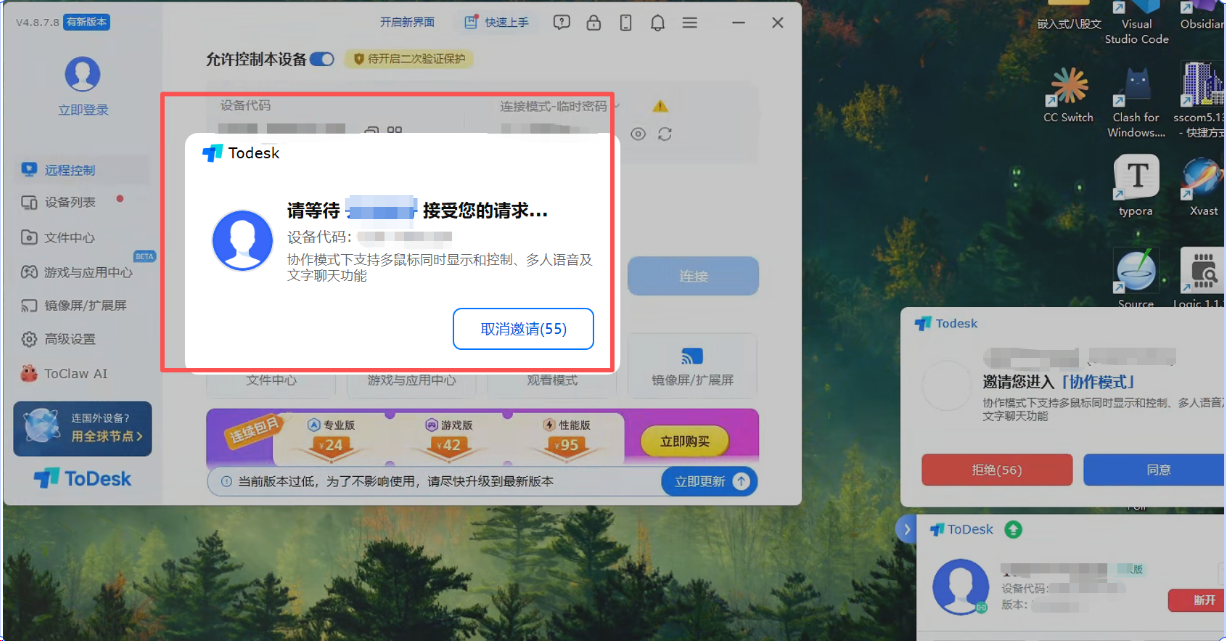Screen dimensions: 1226x641
Task: Click the 有新版本 badge near the version number
Action: [86, 22]
